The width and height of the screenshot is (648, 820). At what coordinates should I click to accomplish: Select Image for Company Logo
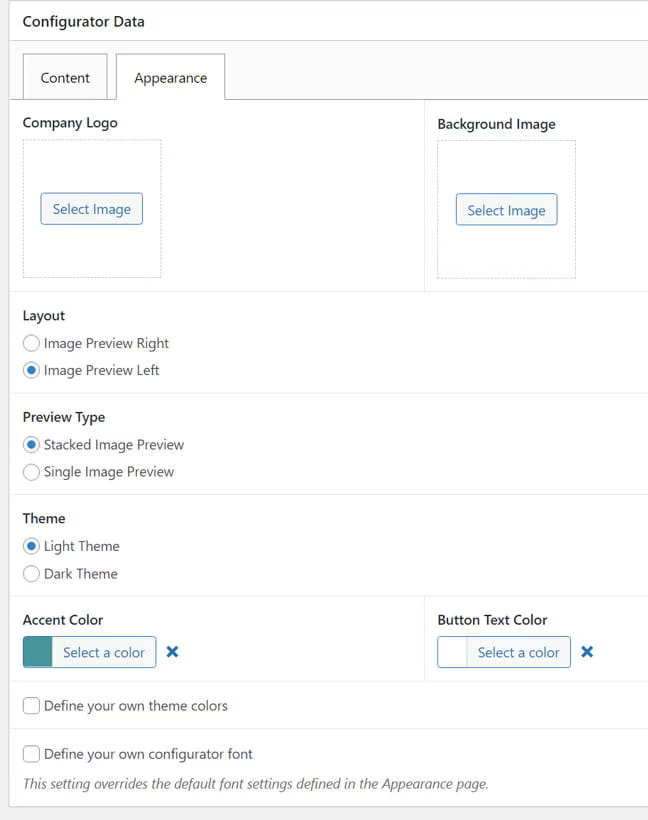click(x=92, y=209)
